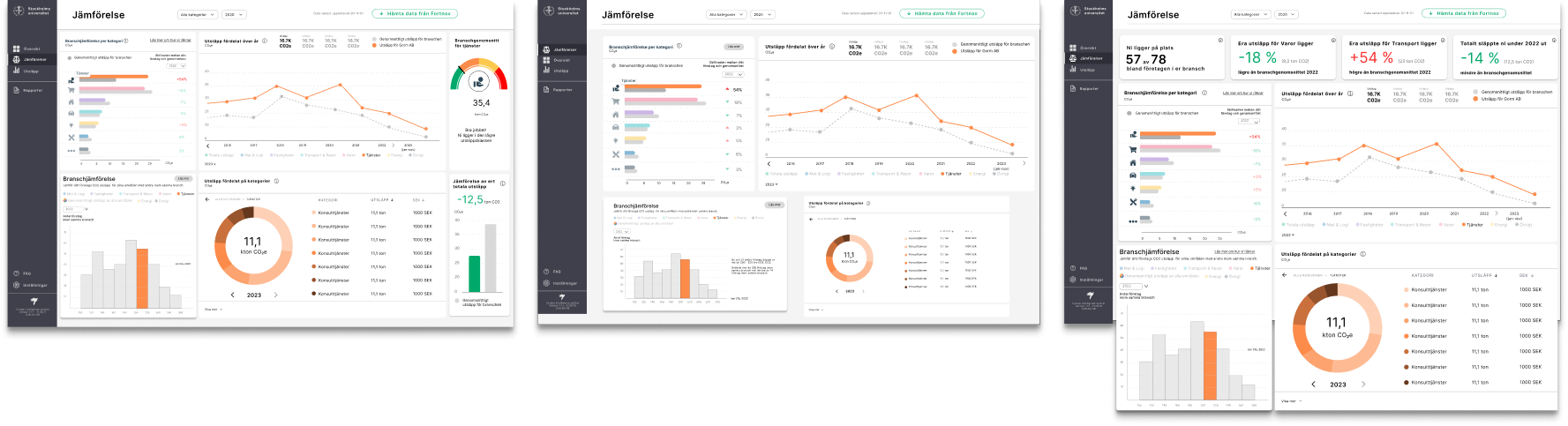1568x426 pixels.
Task: Click info icon beside 'Jämförelse av ert totala utsläpp'
Action: point(503,183)
